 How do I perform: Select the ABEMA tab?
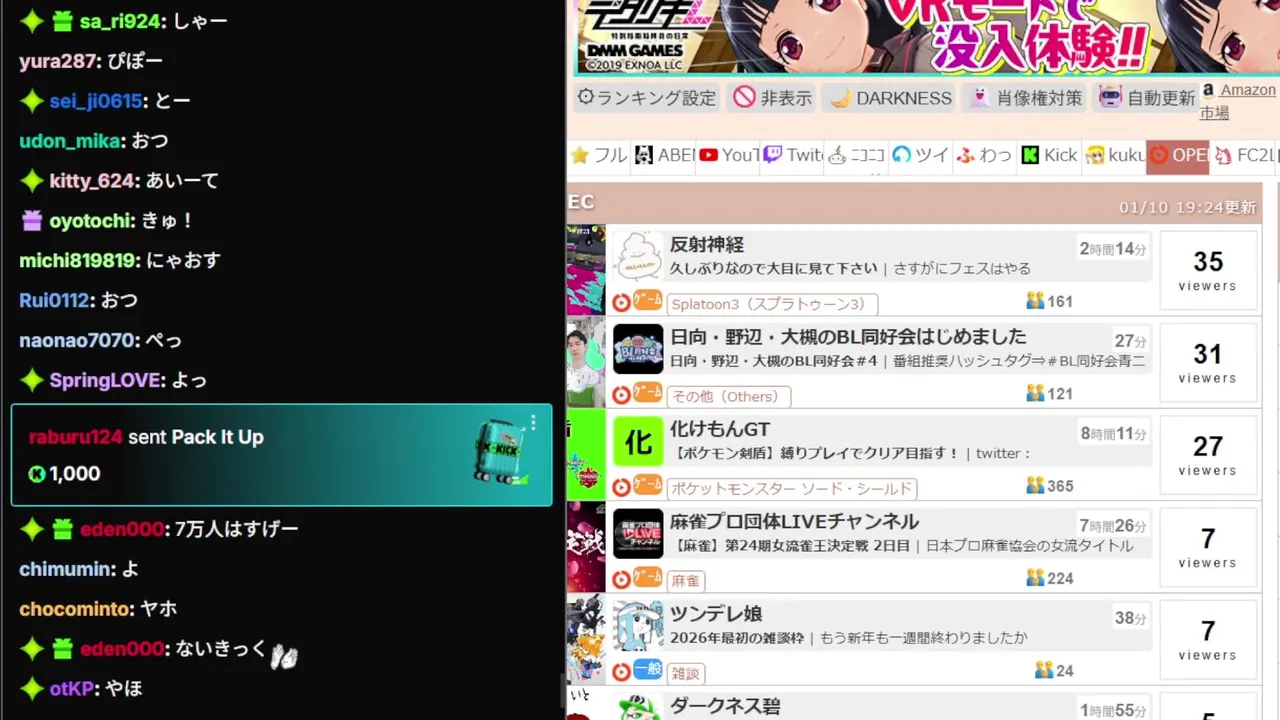663,155
